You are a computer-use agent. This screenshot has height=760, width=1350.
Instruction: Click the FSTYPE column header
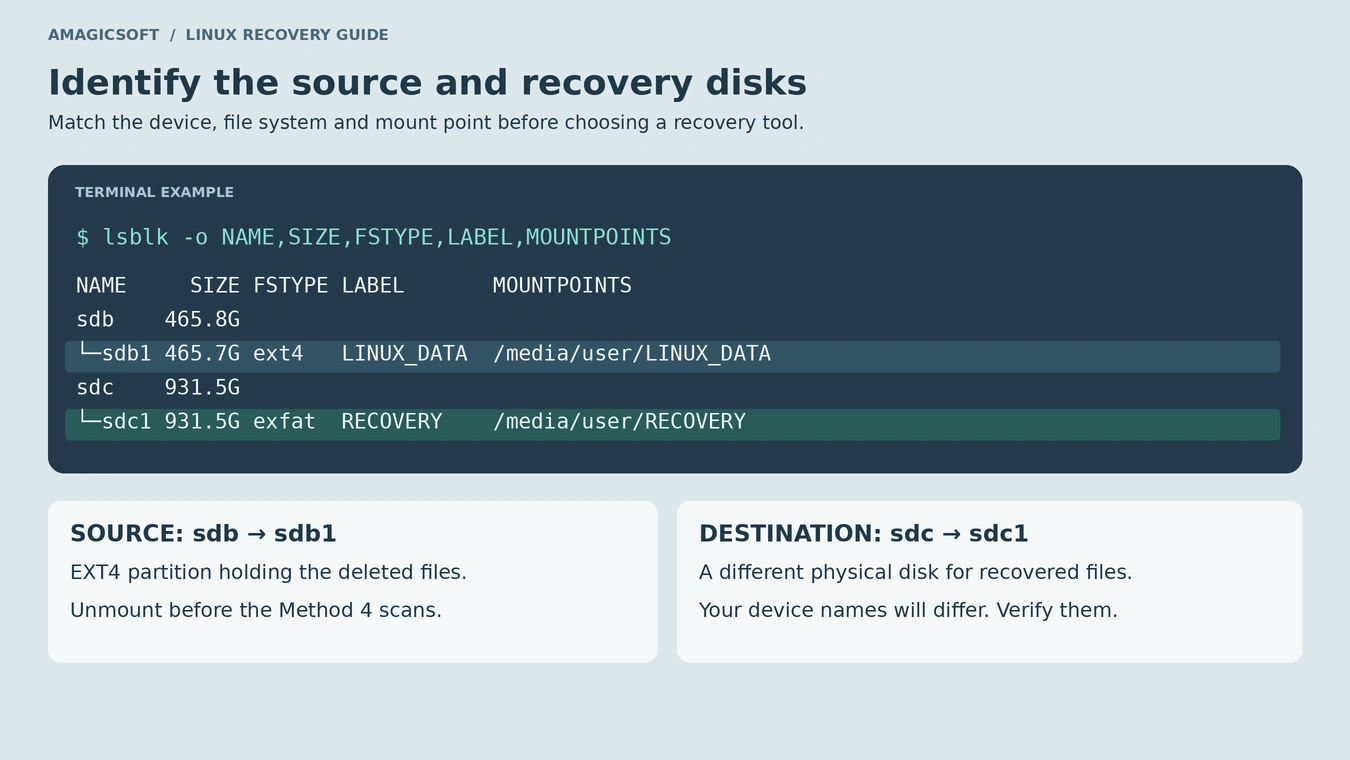(x=291, y=286)
